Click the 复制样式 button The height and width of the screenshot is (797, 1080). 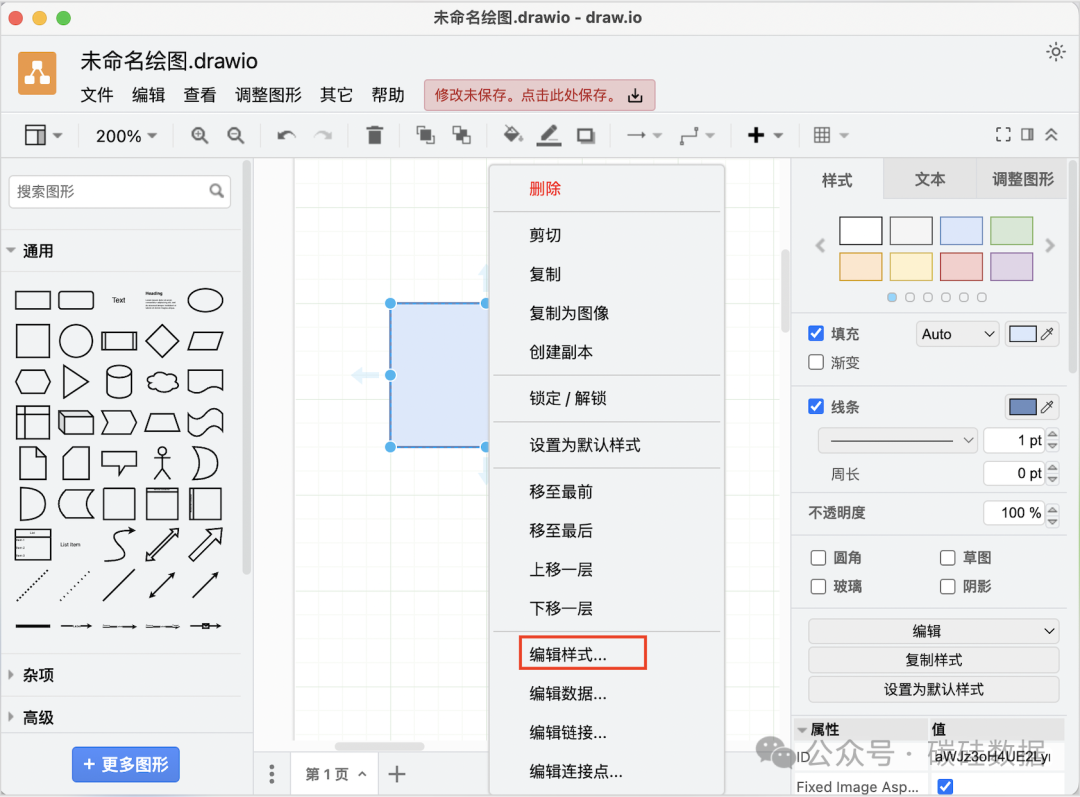click(933, 660)
